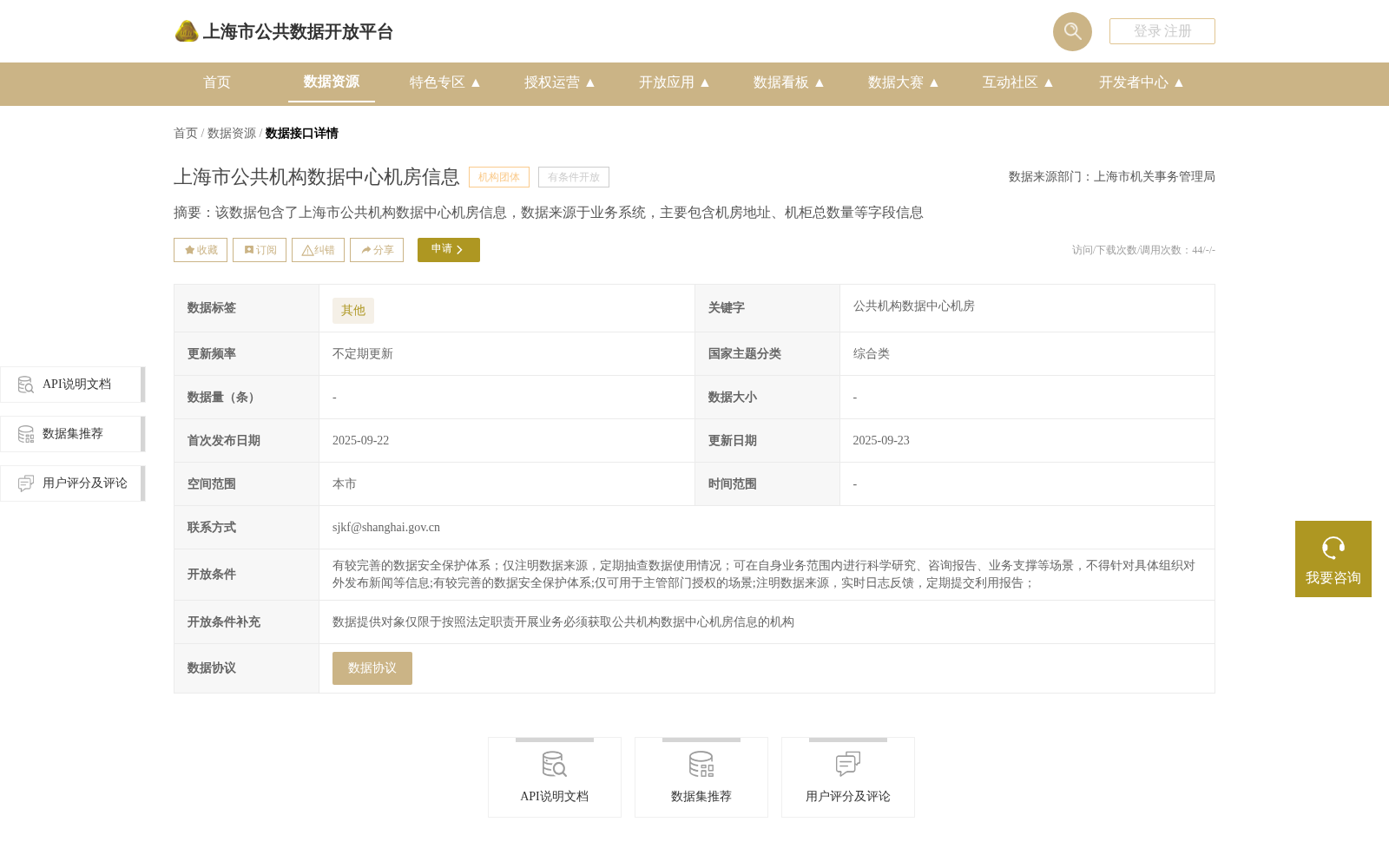Click the subscribe icon on 订阅 button
This screenshot has width=1389, height=868.
[x=249, y=250]
